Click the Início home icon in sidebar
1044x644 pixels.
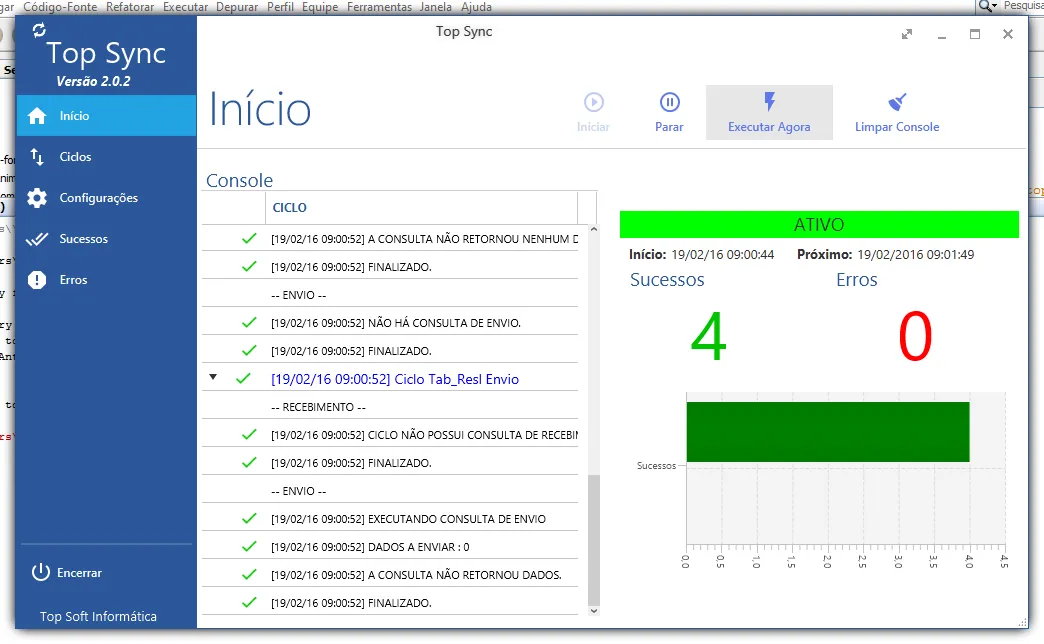click(37, 116)
